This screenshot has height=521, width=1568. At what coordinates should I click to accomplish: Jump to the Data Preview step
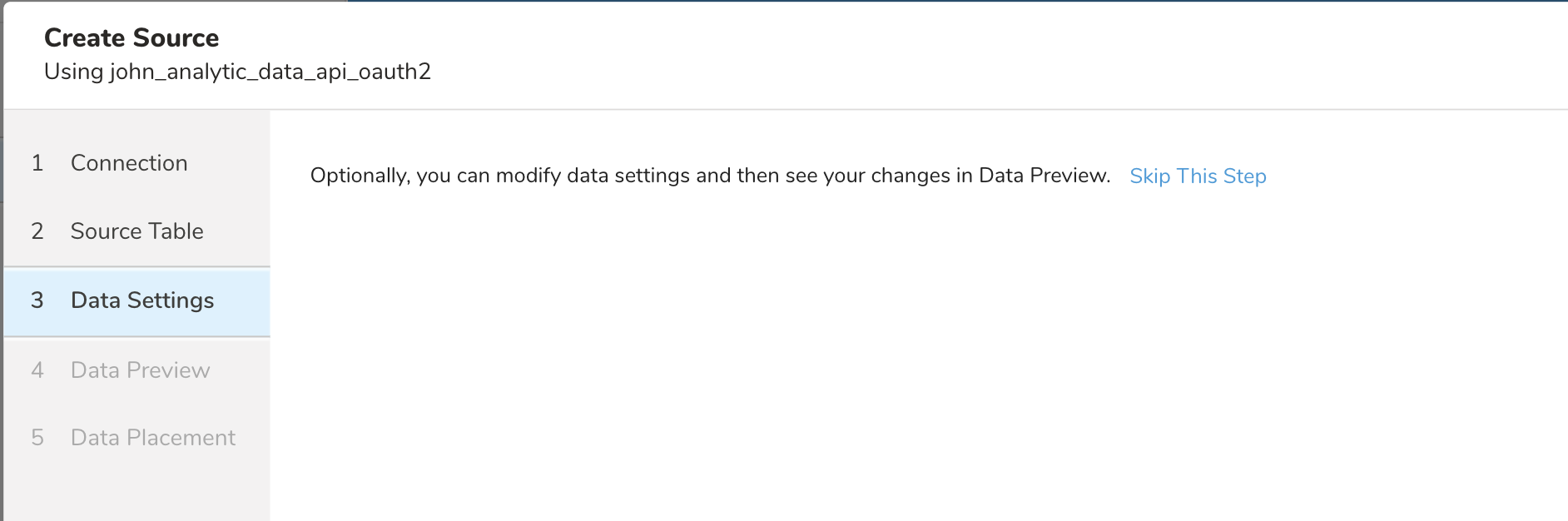click(140, 370)
